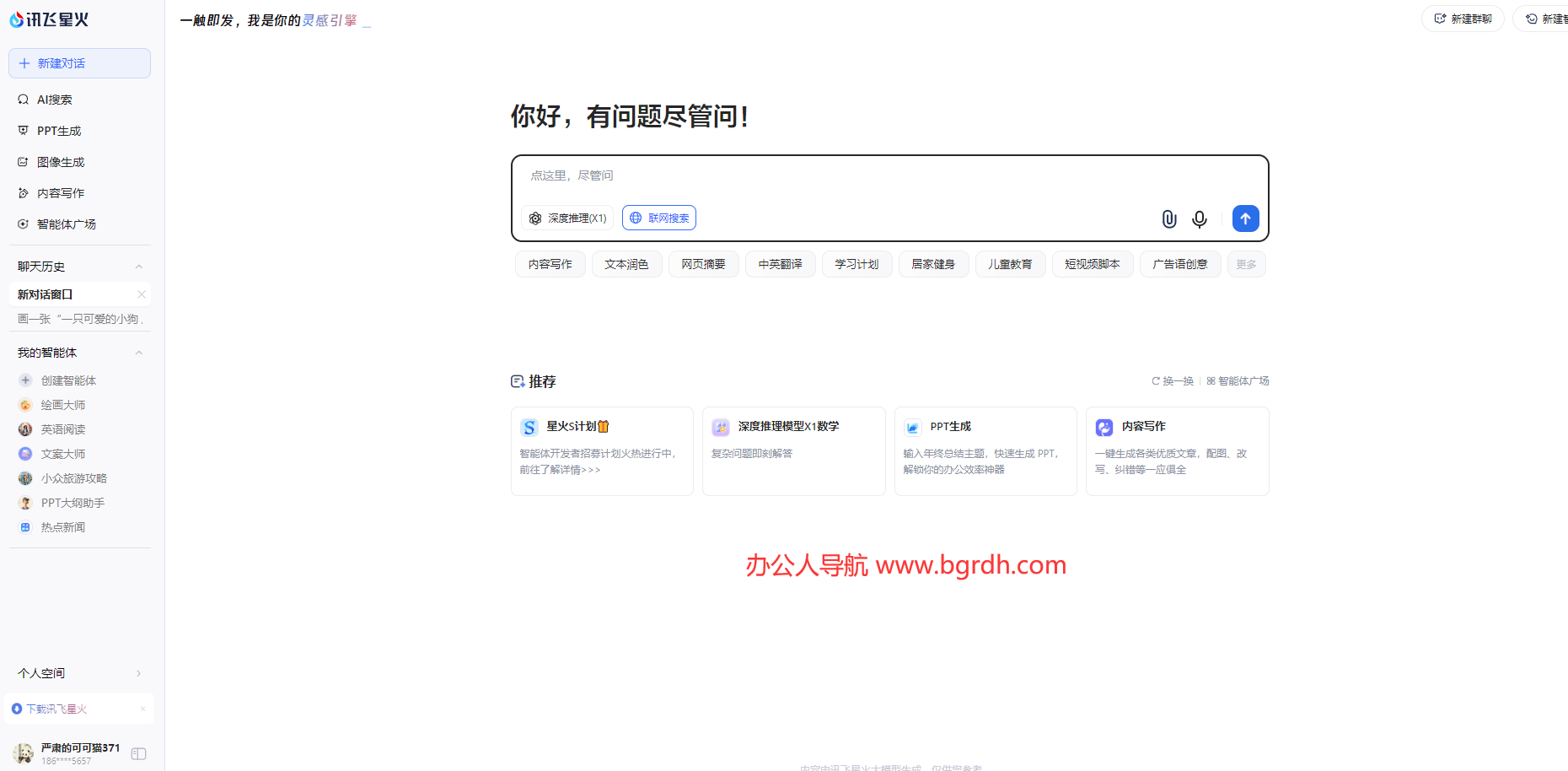Expand the 个人空间 entry
The height and width of the screenshot is (771, 1568).
[x=79, y=673]
